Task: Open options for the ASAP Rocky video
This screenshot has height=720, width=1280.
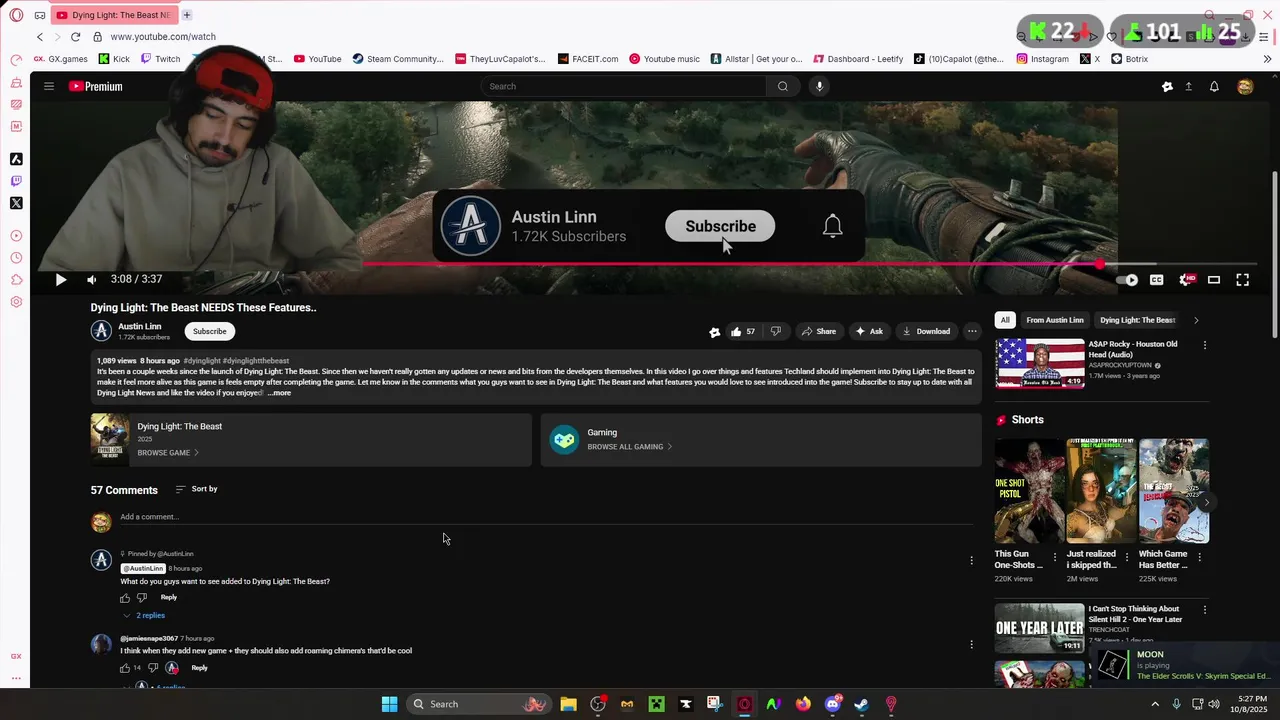Action: (x=1204, y=346)
